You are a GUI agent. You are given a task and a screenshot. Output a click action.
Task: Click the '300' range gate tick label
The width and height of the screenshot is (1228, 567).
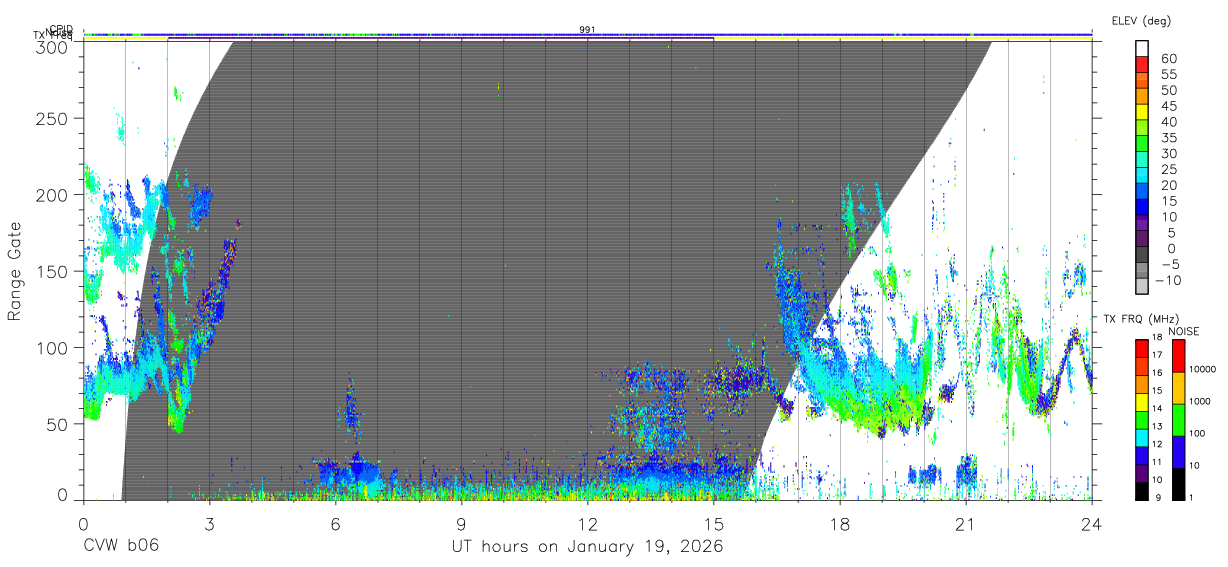pyautogui.click(x=52, y=46)
